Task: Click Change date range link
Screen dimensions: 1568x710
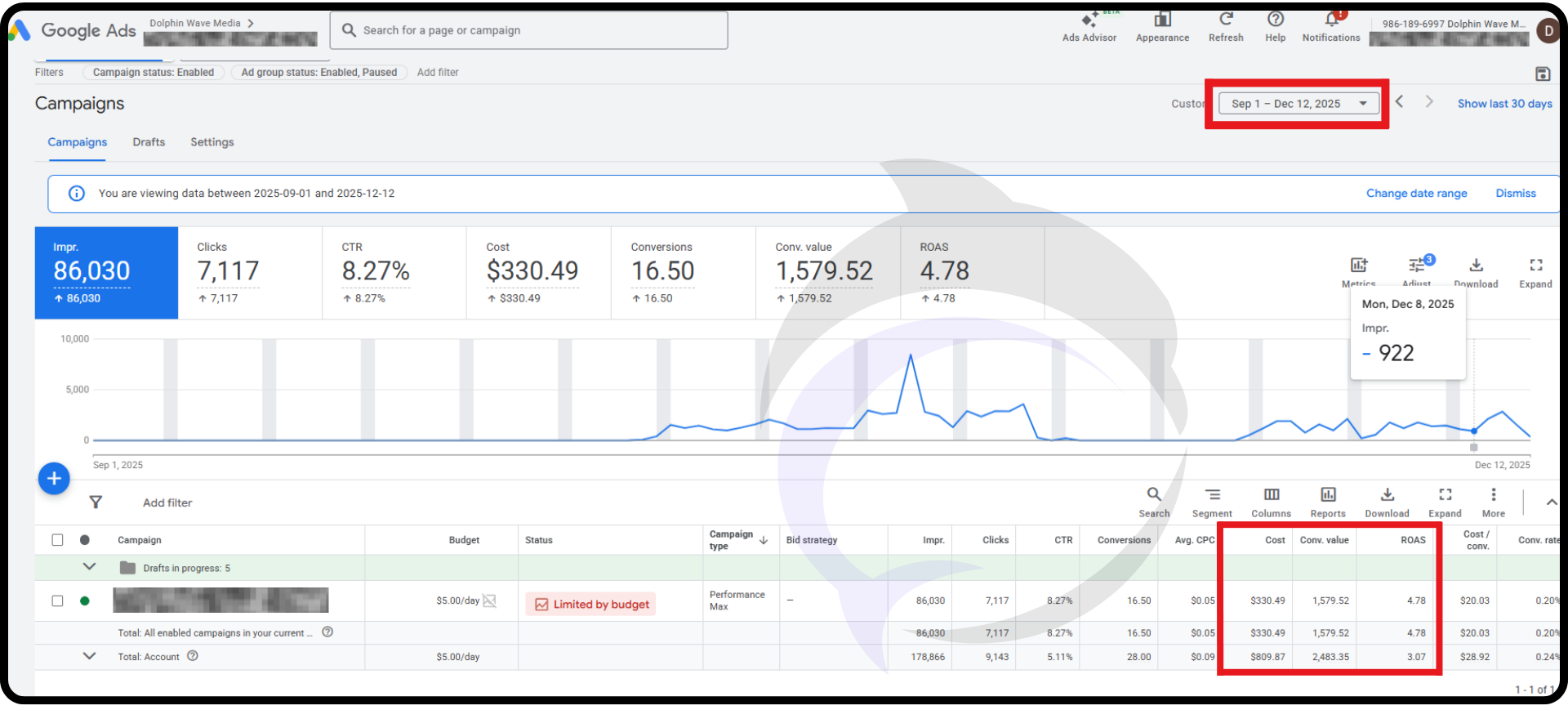Action: pos(1416,194)
